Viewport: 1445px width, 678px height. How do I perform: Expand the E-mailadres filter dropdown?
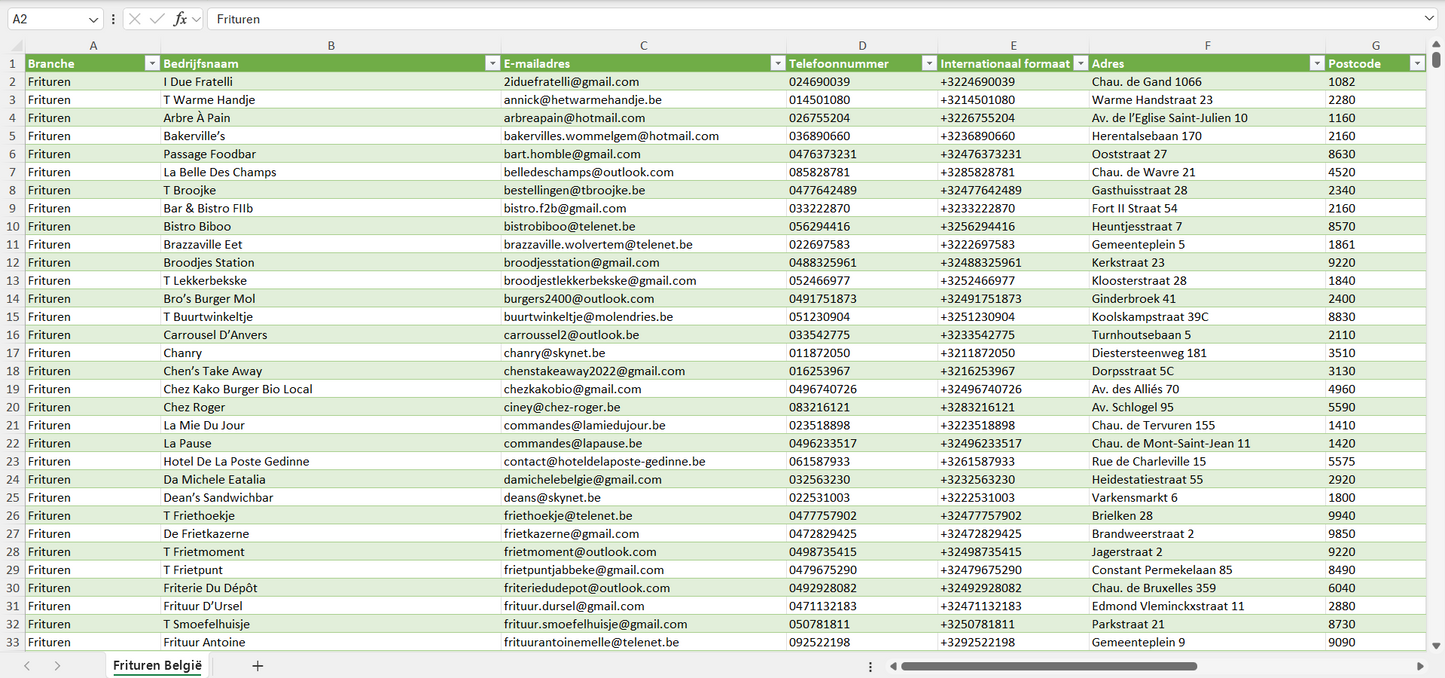778,64
